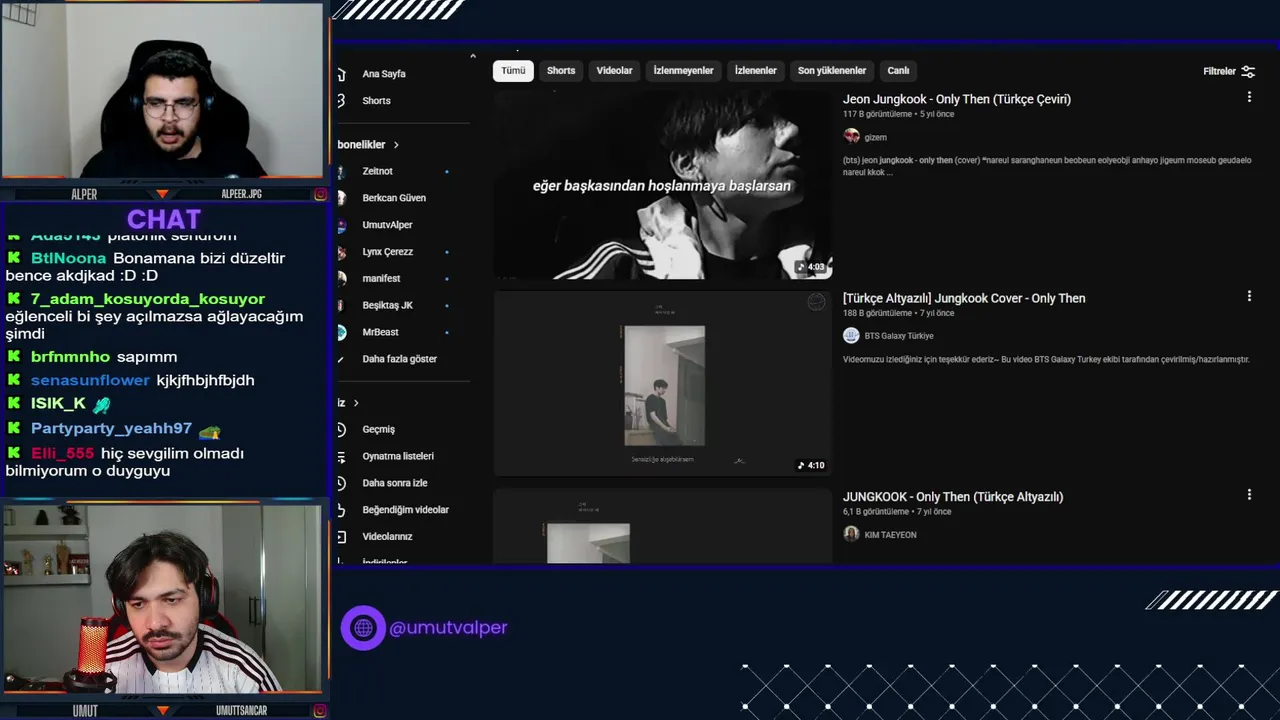Click the BTS Galaxy Türkiye channel avatar
1280x720 pixels.
(x=851, y=335)
